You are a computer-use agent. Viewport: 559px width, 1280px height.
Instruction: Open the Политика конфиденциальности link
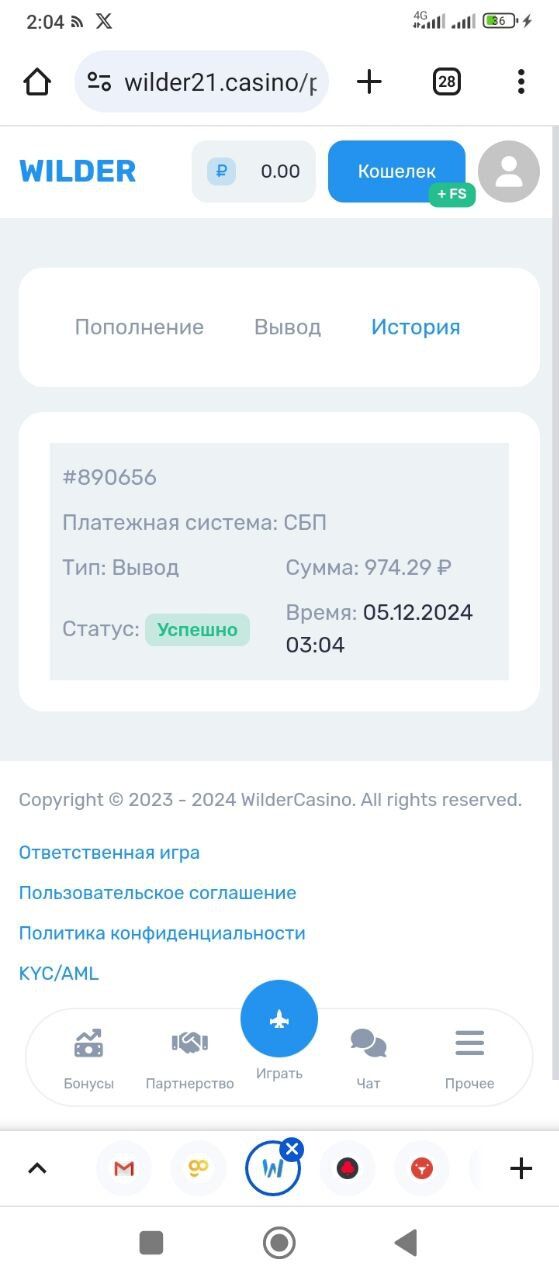click(x=162, y=933)
